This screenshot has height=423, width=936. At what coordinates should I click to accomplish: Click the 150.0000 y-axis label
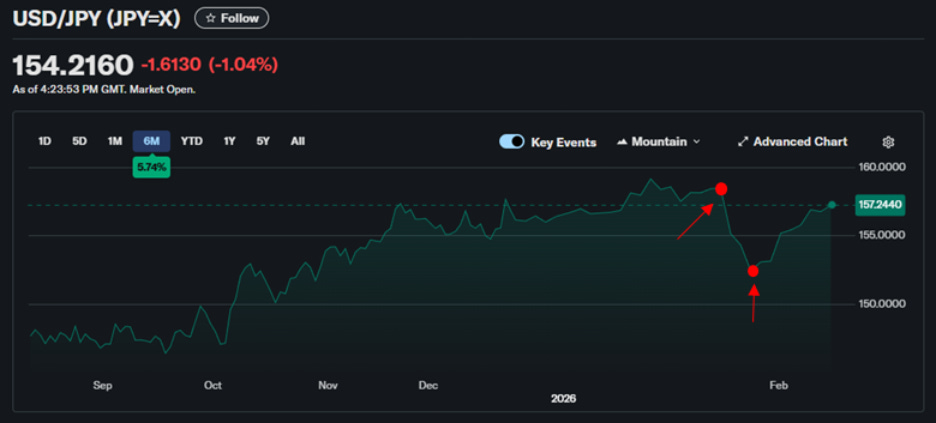(x=880, y=304)
